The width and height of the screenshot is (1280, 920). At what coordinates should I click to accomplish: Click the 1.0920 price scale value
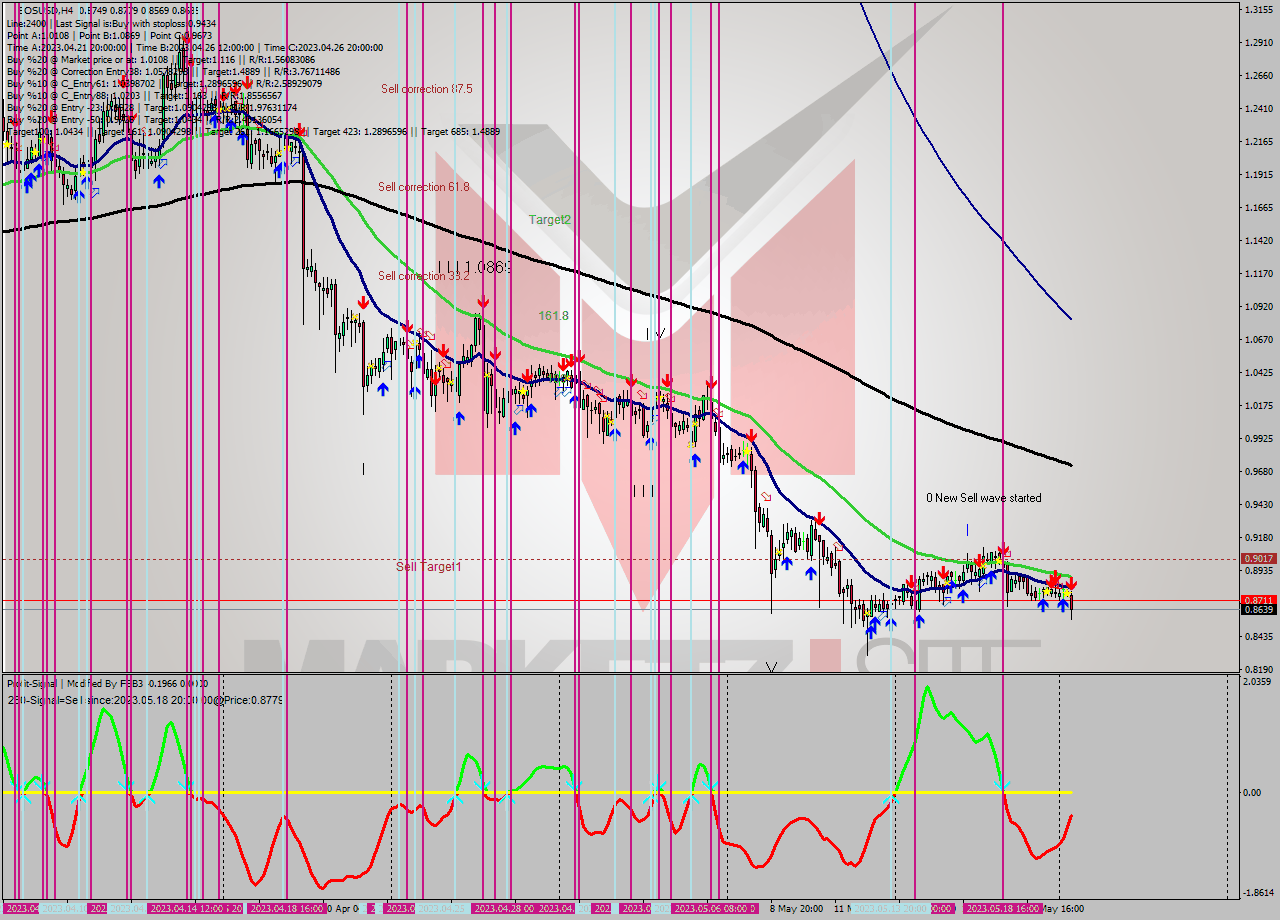pos(1258,306)
